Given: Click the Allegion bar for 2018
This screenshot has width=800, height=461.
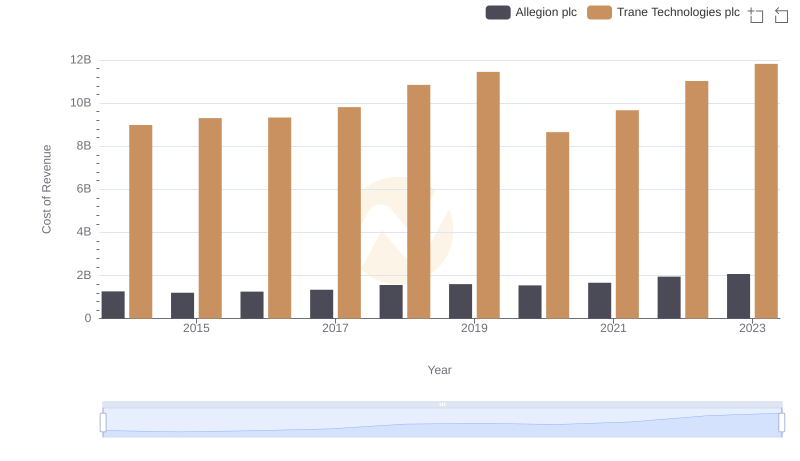Looking at the screenshot, I should point(391,302).
